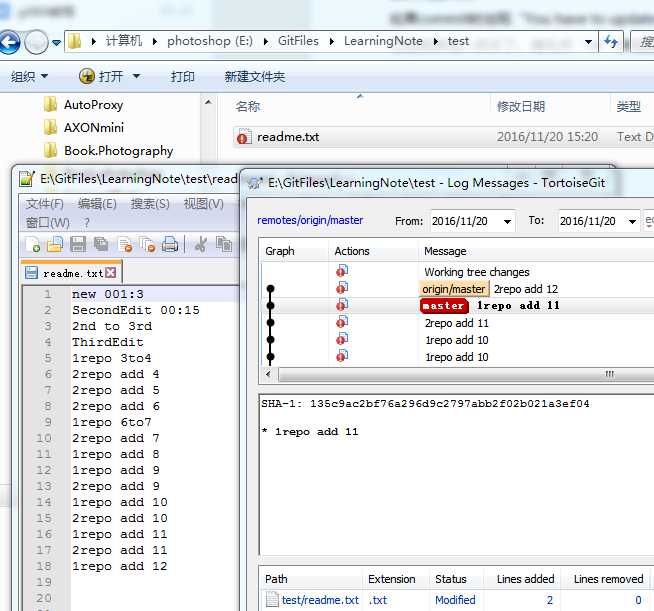This screenshot has width=654, height=611.
Task: Click the file icon beside test/readme.txt
Action: (272, 600)
